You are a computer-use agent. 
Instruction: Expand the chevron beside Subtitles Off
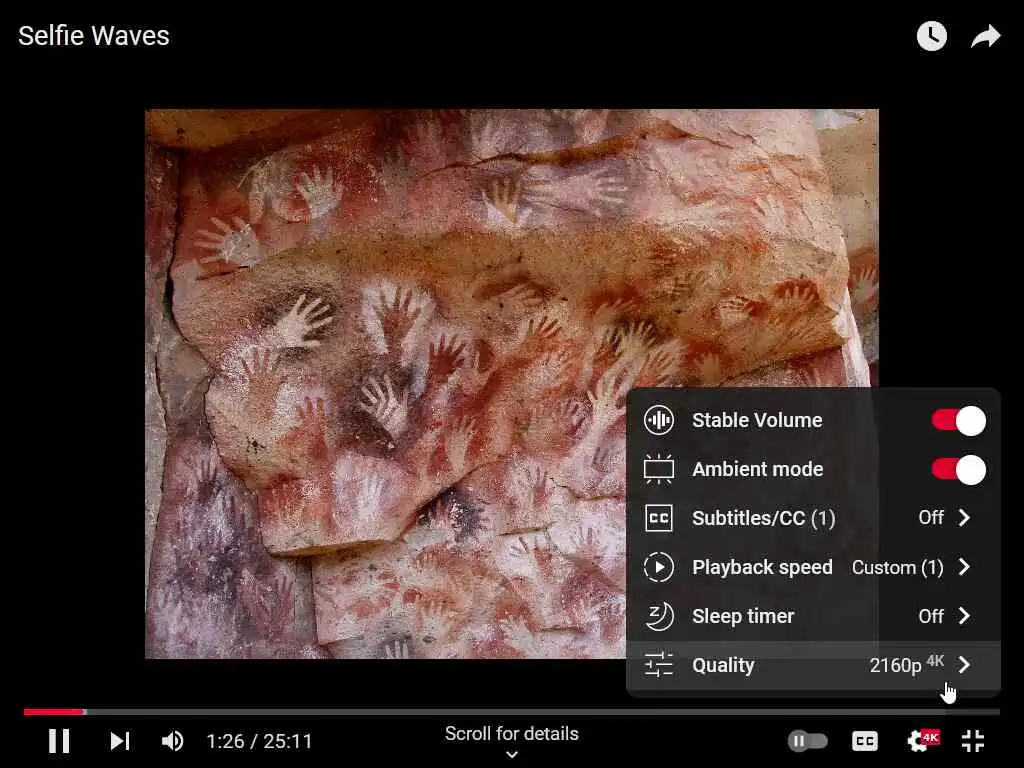pos(965,517)
